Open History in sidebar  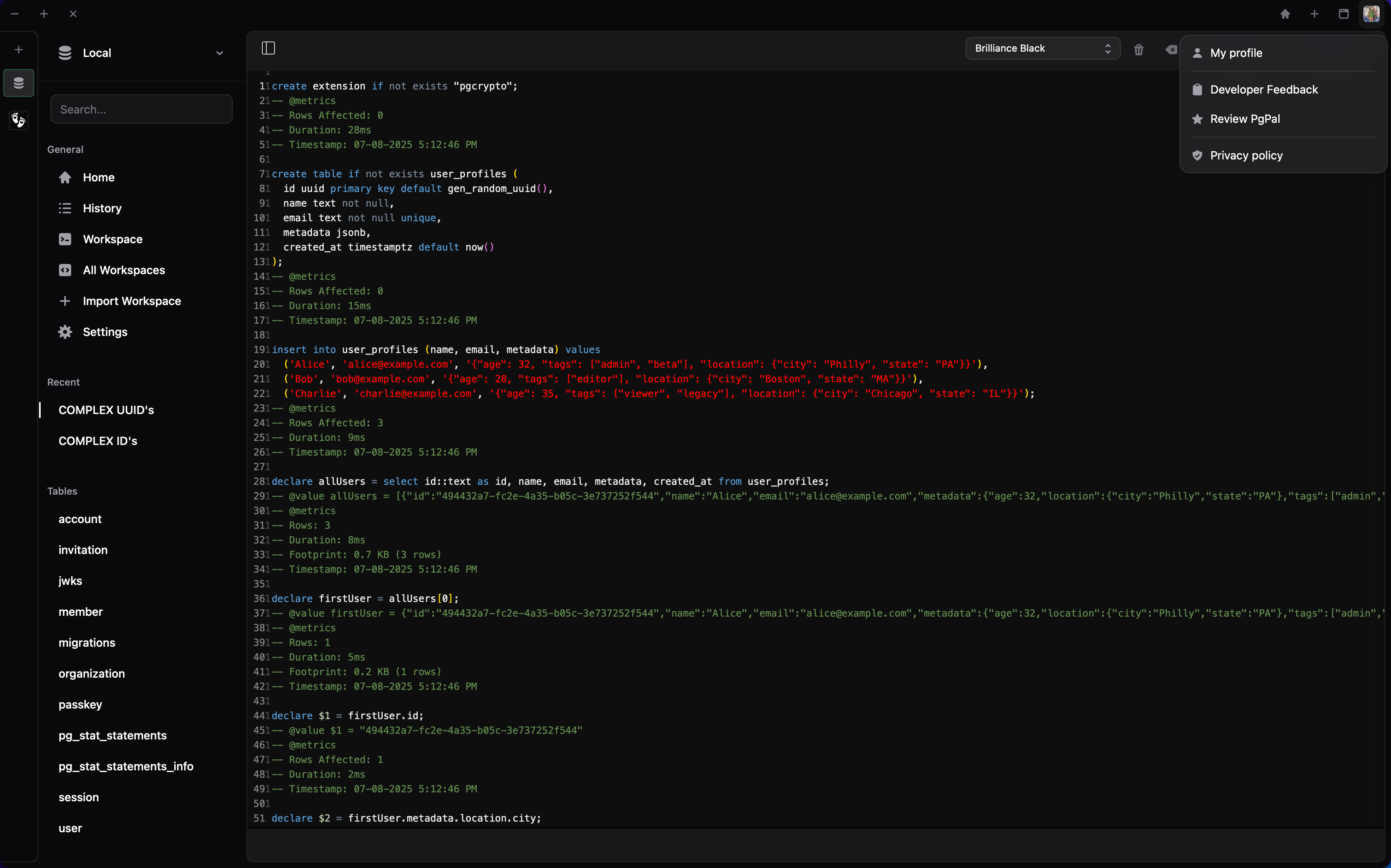pyautogui.click(x=141, y=208)
